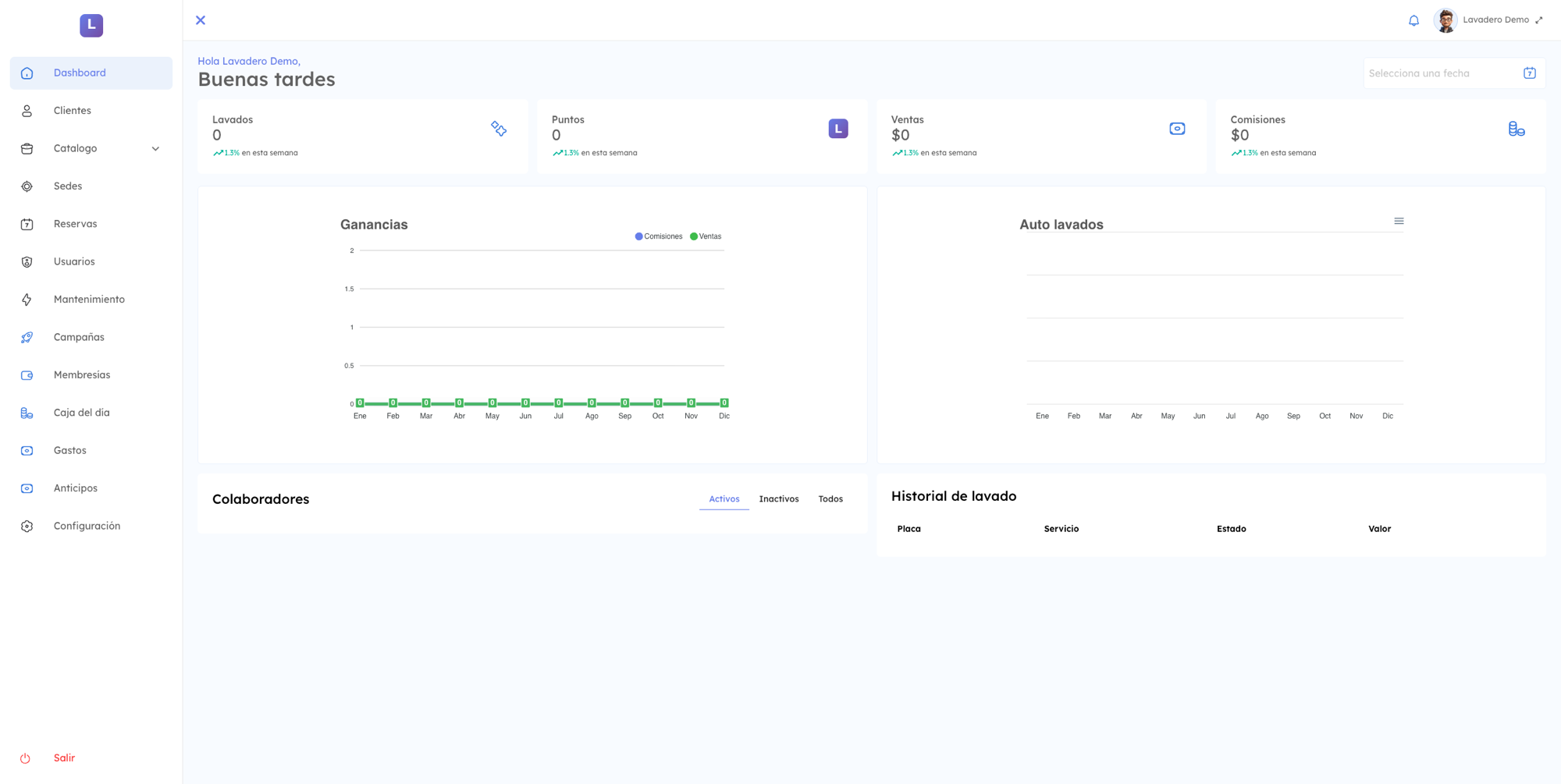Open the Dashboard home icon

27,73
